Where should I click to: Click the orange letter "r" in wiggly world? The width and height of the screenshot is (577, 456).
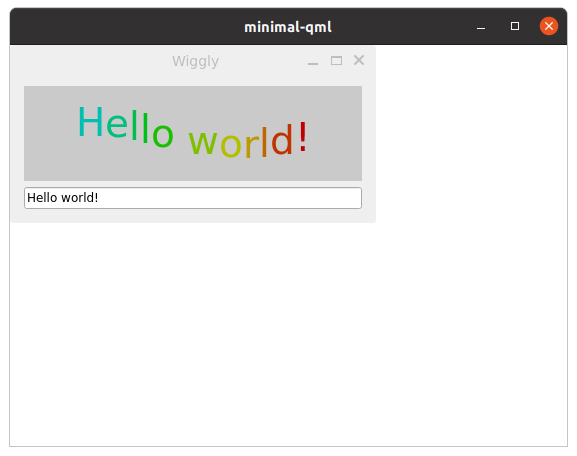point(251,146)
